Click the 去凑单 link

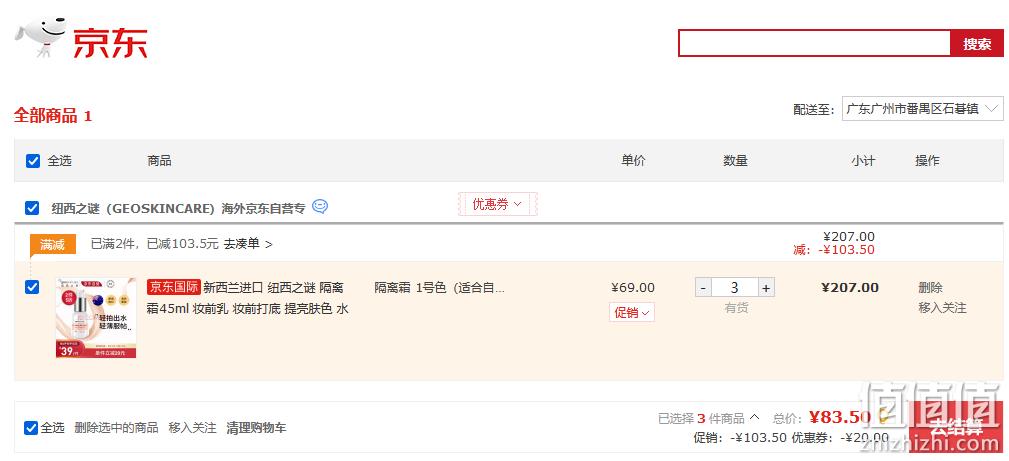pos(248,244)
